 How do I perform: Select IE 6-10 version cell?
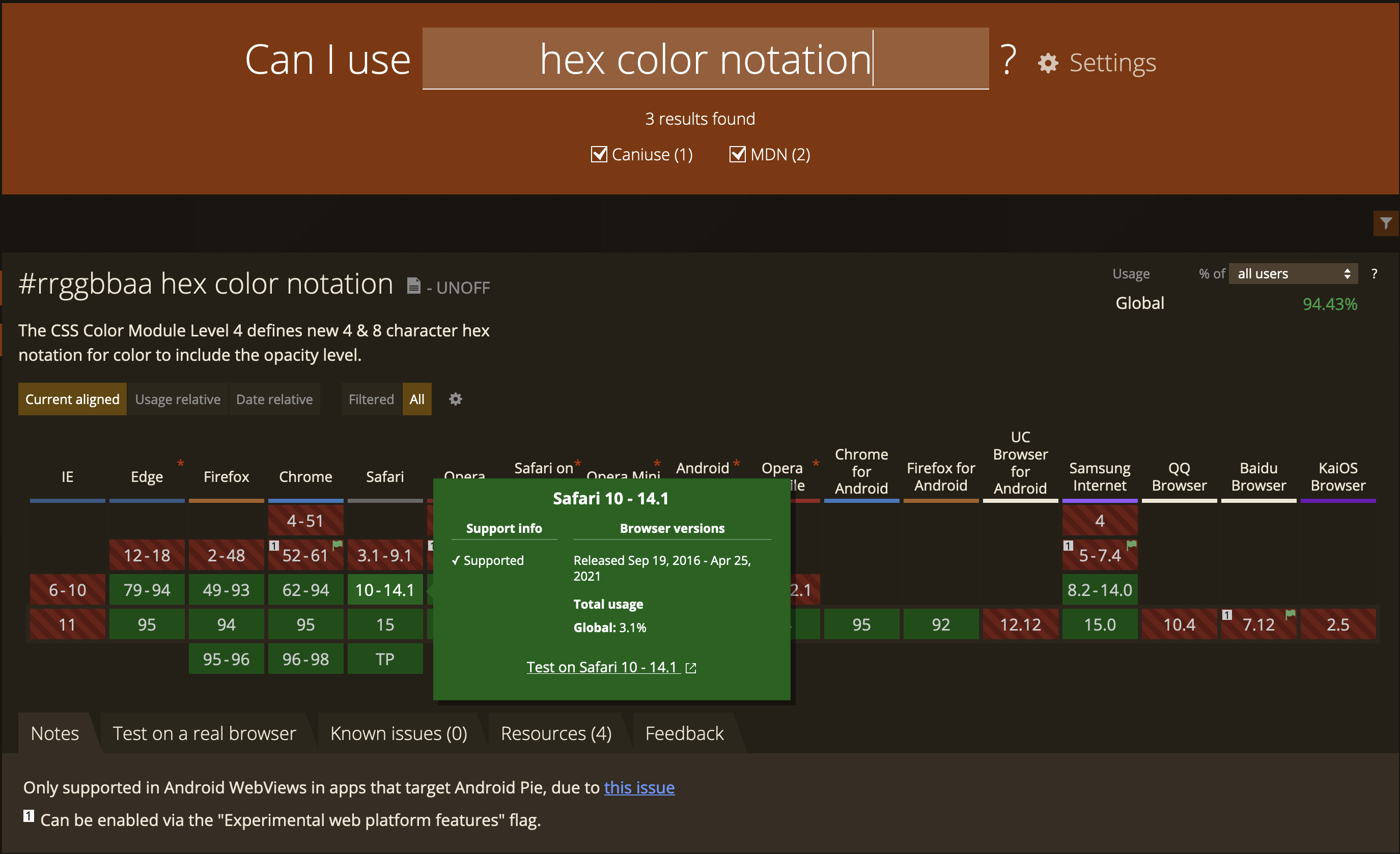[x=68, y=590]
